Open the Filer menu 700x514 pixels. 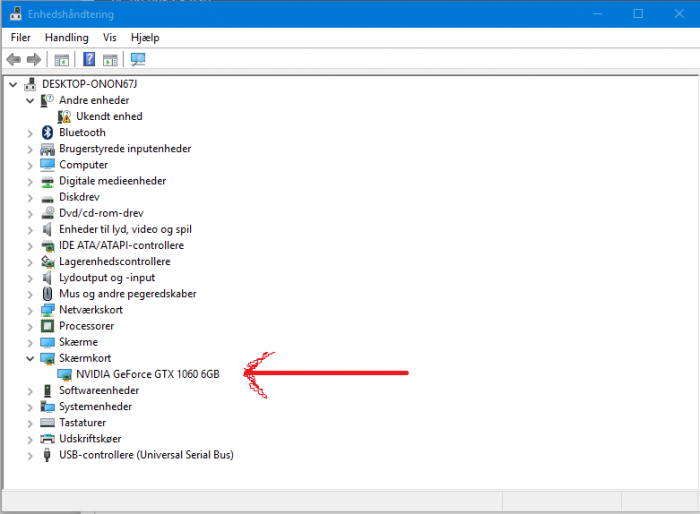click(21, 38)
